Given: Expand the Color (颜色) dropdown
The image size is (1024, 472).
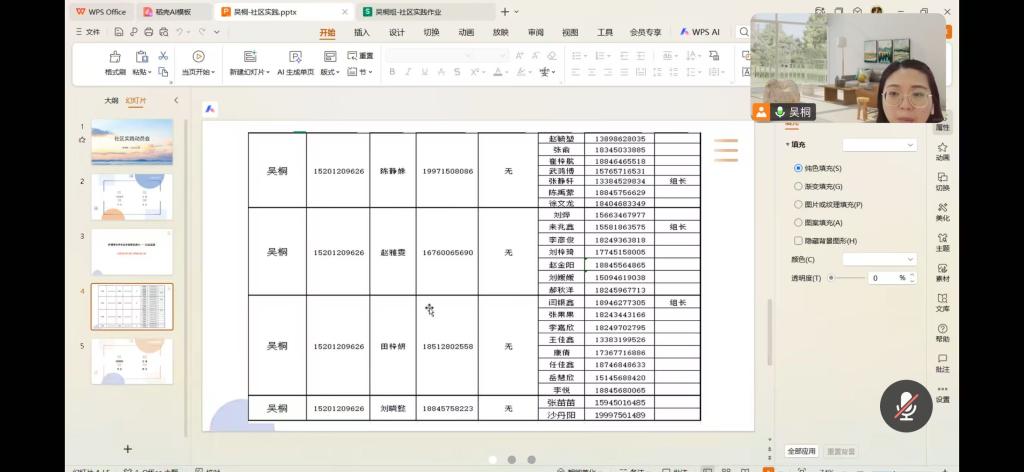Looking at the screenshot, I should 879,259.
